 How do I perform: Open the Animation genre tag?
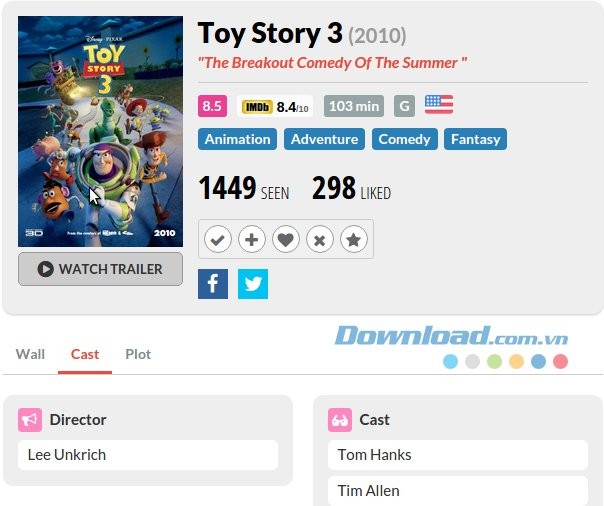[x=237, y=139]
